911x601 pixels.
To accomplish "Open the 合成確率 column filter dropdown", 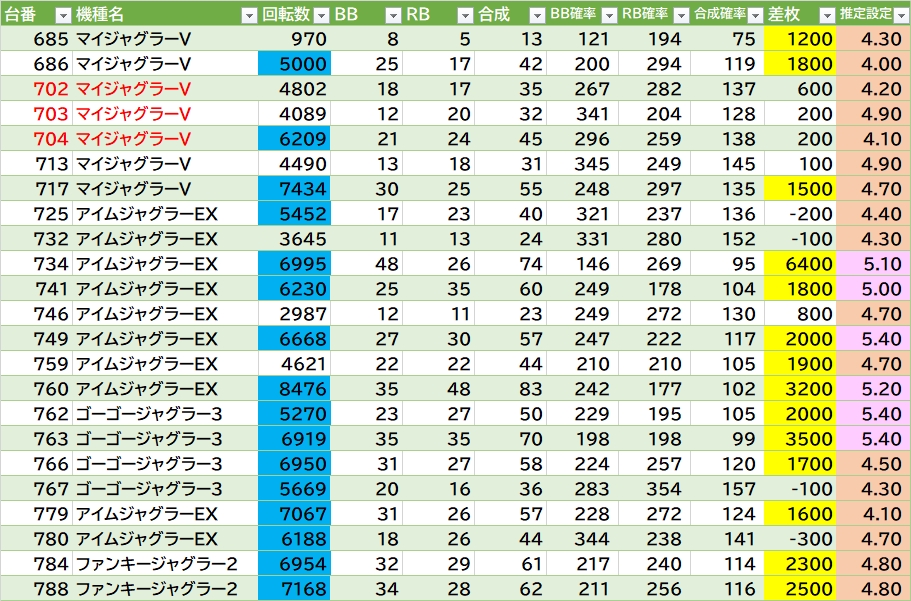I will click(755, 15).
